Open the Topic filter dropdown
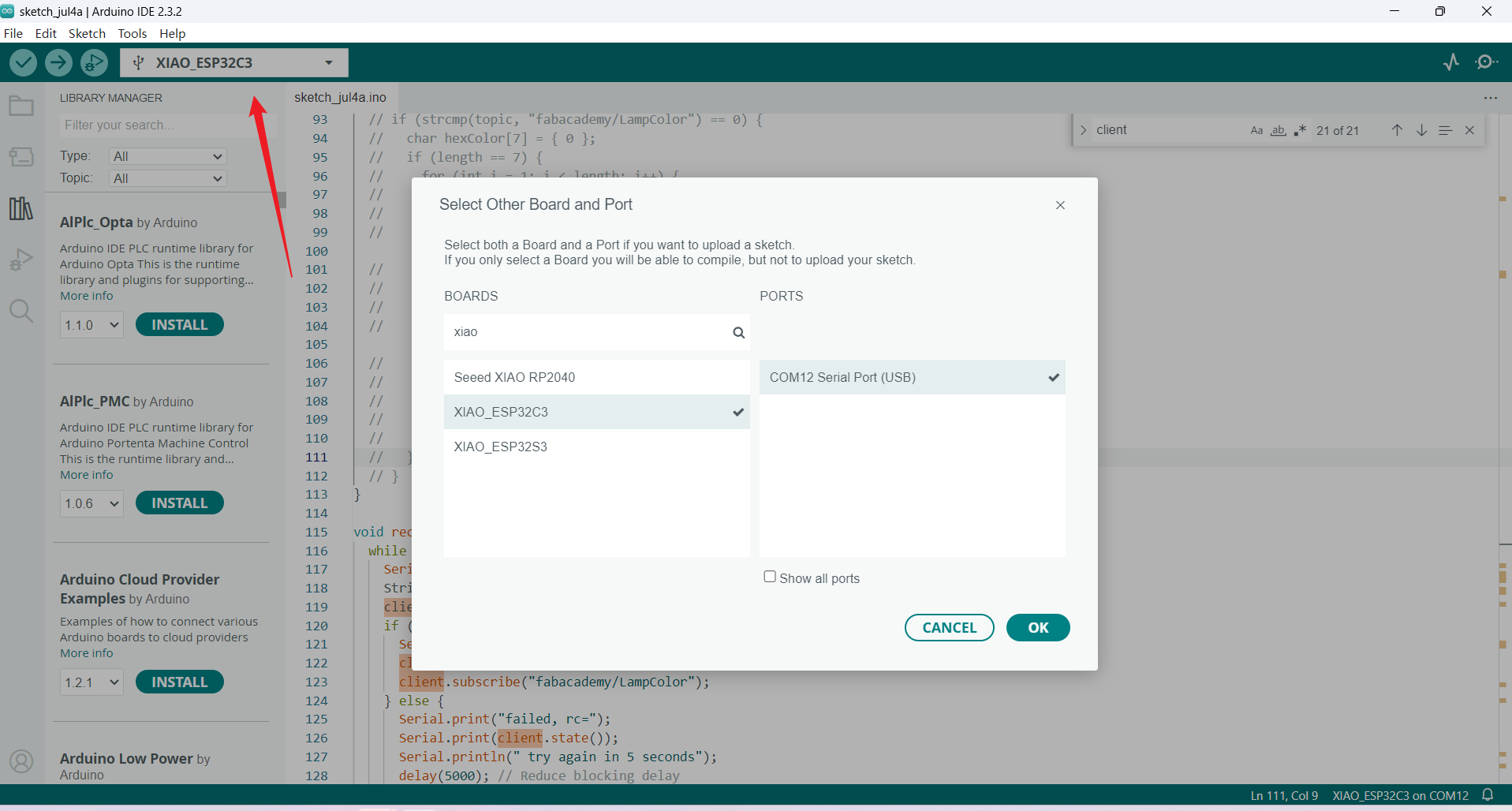 pos(168,178)
